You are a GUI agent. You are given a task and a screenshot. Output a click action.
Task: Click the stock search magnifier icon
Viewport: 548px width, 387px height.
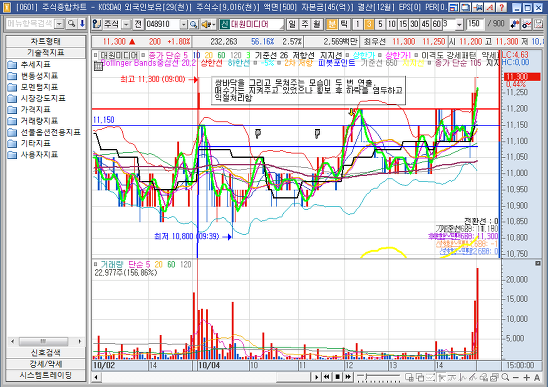click(x=193, y=24)
